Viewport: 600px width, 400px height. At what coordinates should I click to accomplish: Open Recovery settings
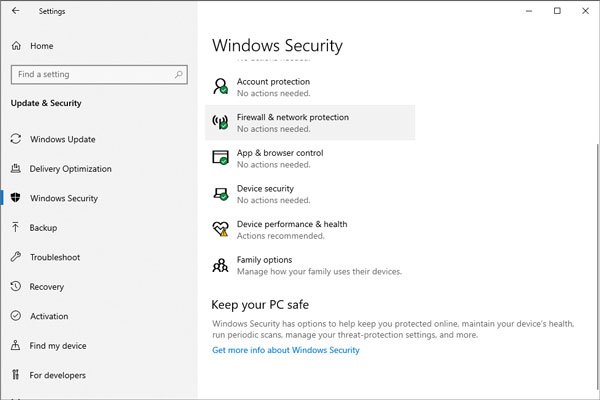click(x=99, y=286)
